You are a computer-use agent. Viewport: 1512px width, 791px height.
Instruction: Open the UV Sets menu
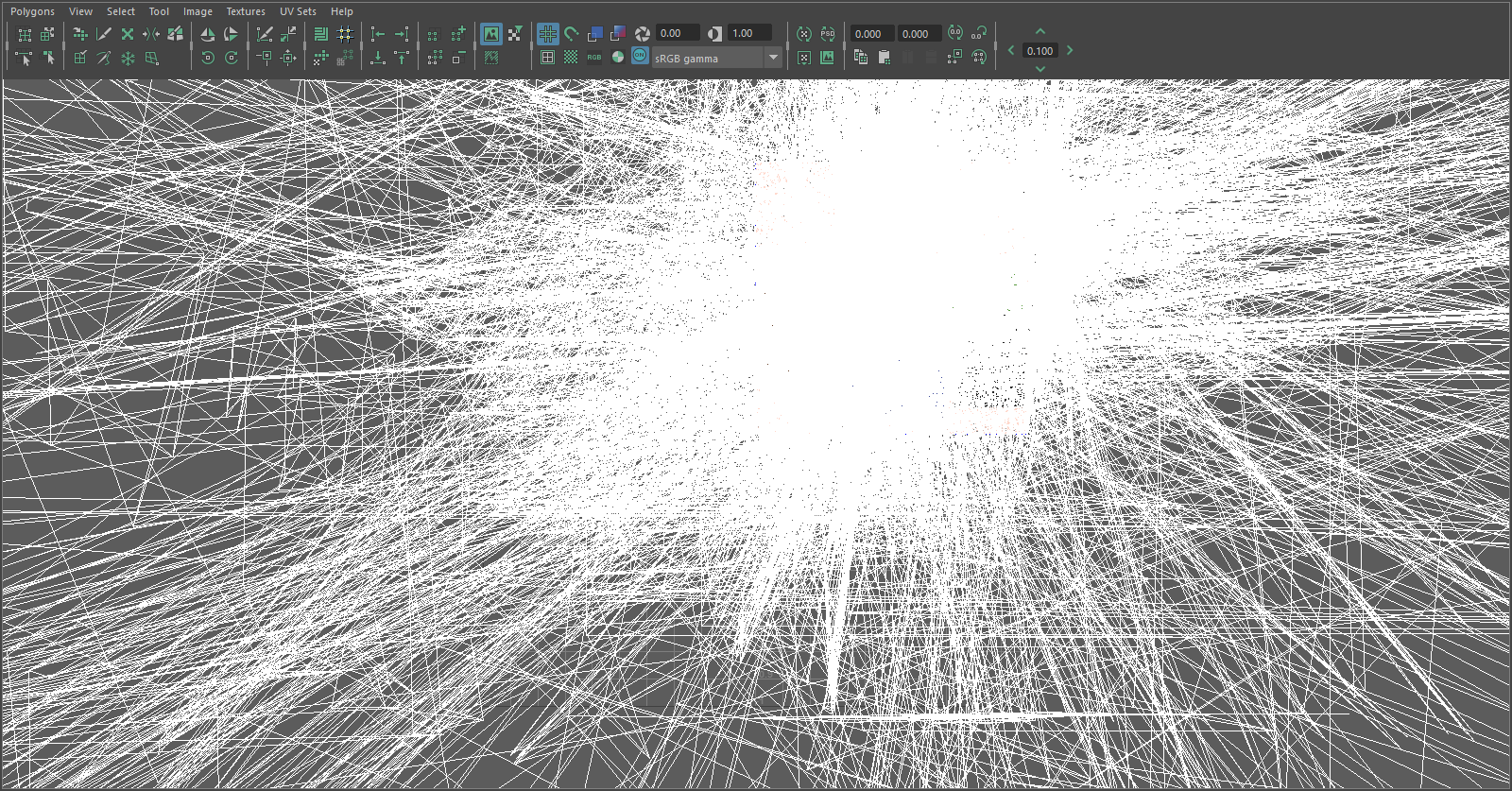[x=298, y=11]
